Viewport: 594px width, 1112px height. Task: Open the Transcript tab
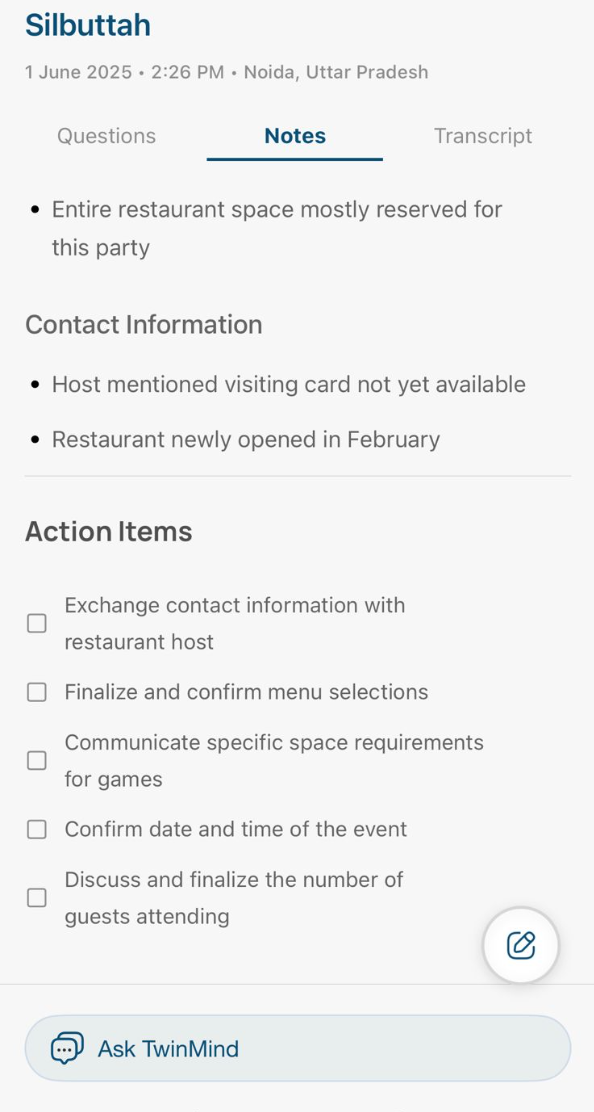(x=483, y=135)
